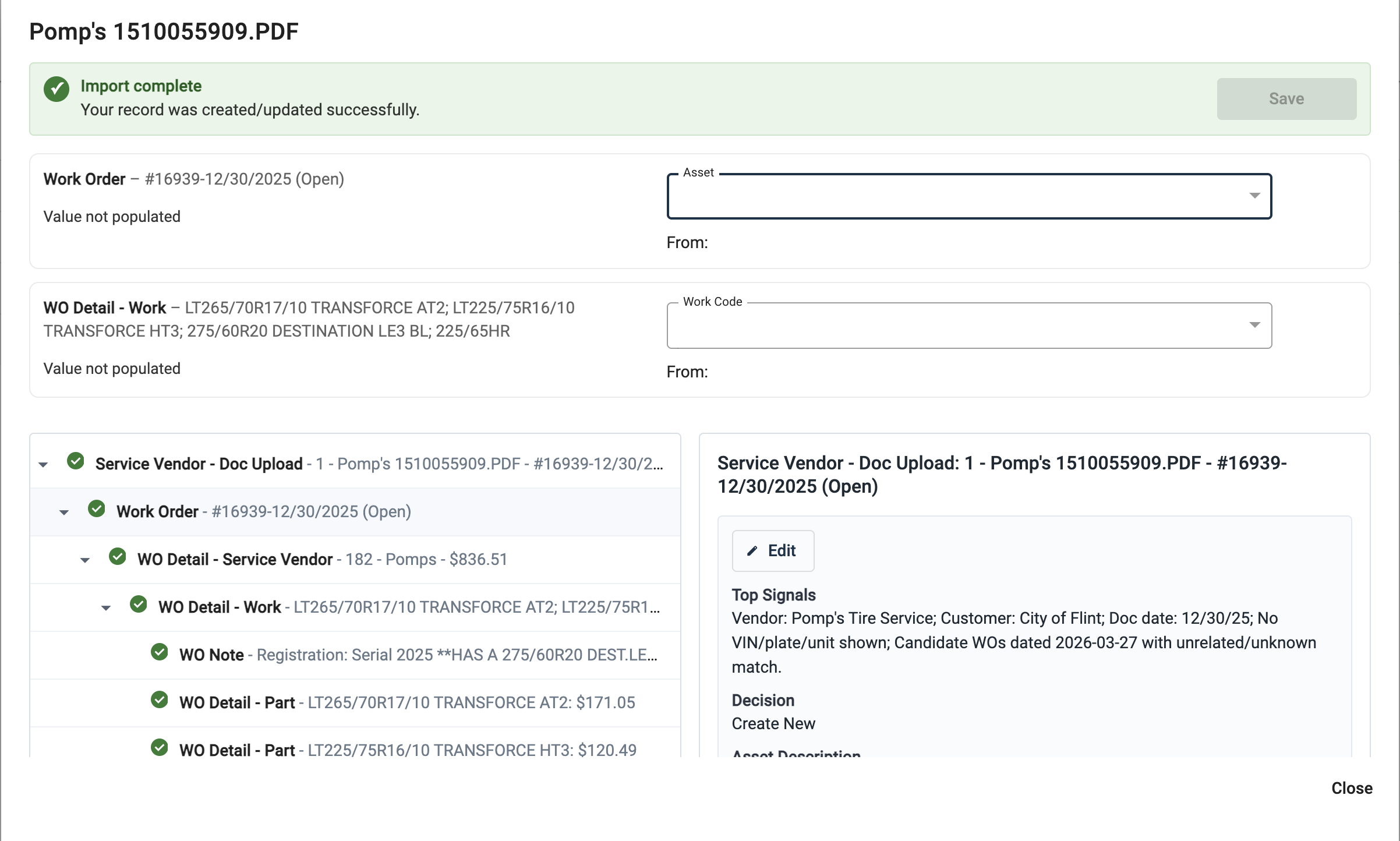
Task: Click Close at the dialog bottom
Action: pyautogui.click(x=1351, y=788)
